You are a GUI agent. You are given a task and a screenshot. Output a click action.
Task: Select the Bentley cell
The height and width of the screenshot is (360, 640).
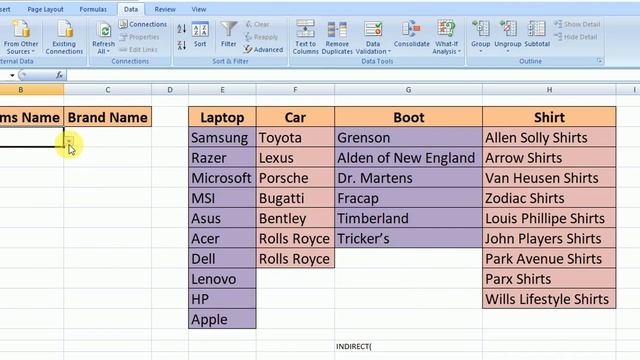pyautogui.click(x=296, y=218)
